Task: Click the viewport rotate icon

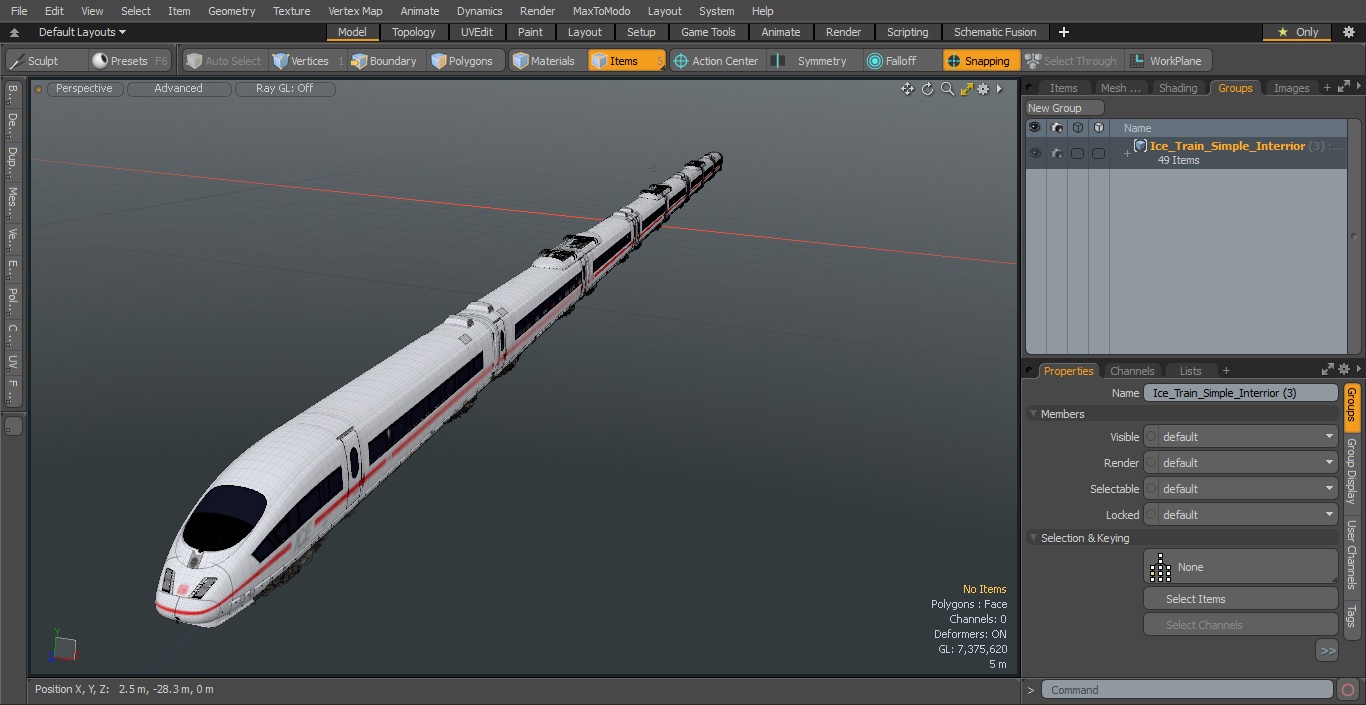Action: pos(927,89)
